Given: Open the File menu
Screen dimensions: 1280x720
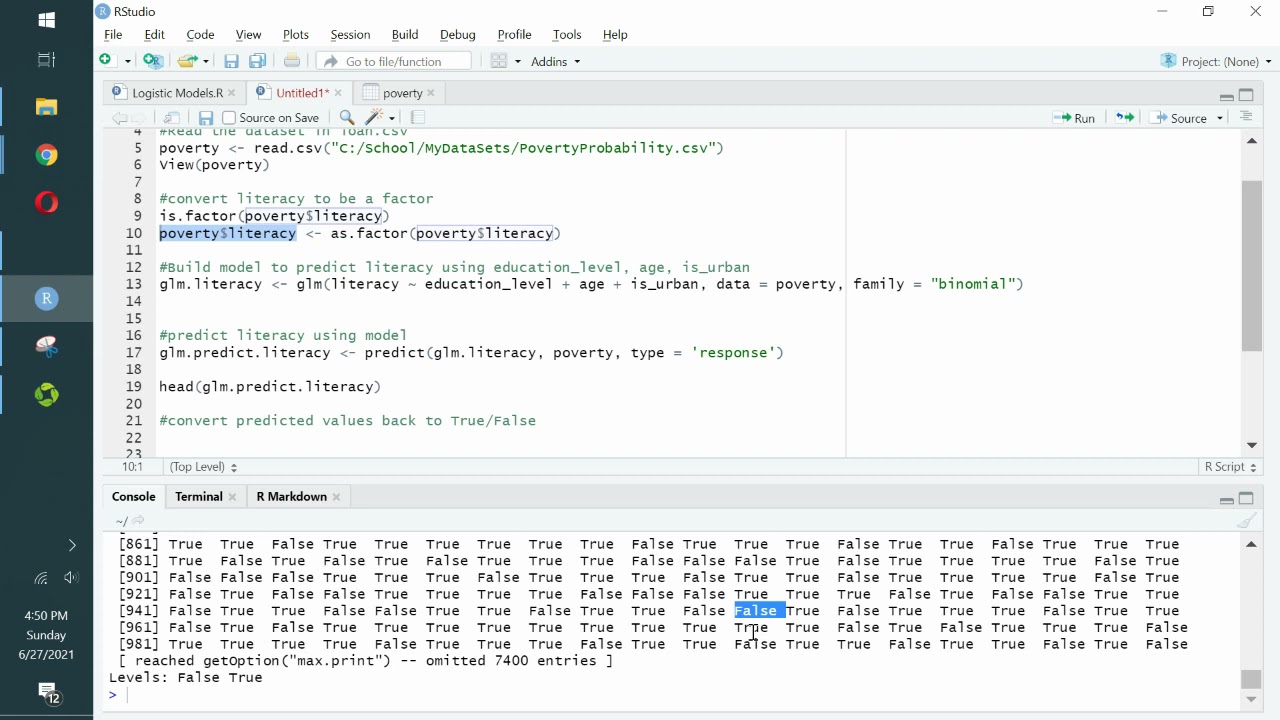Looking at the screenshot, I should coord(113,34).
